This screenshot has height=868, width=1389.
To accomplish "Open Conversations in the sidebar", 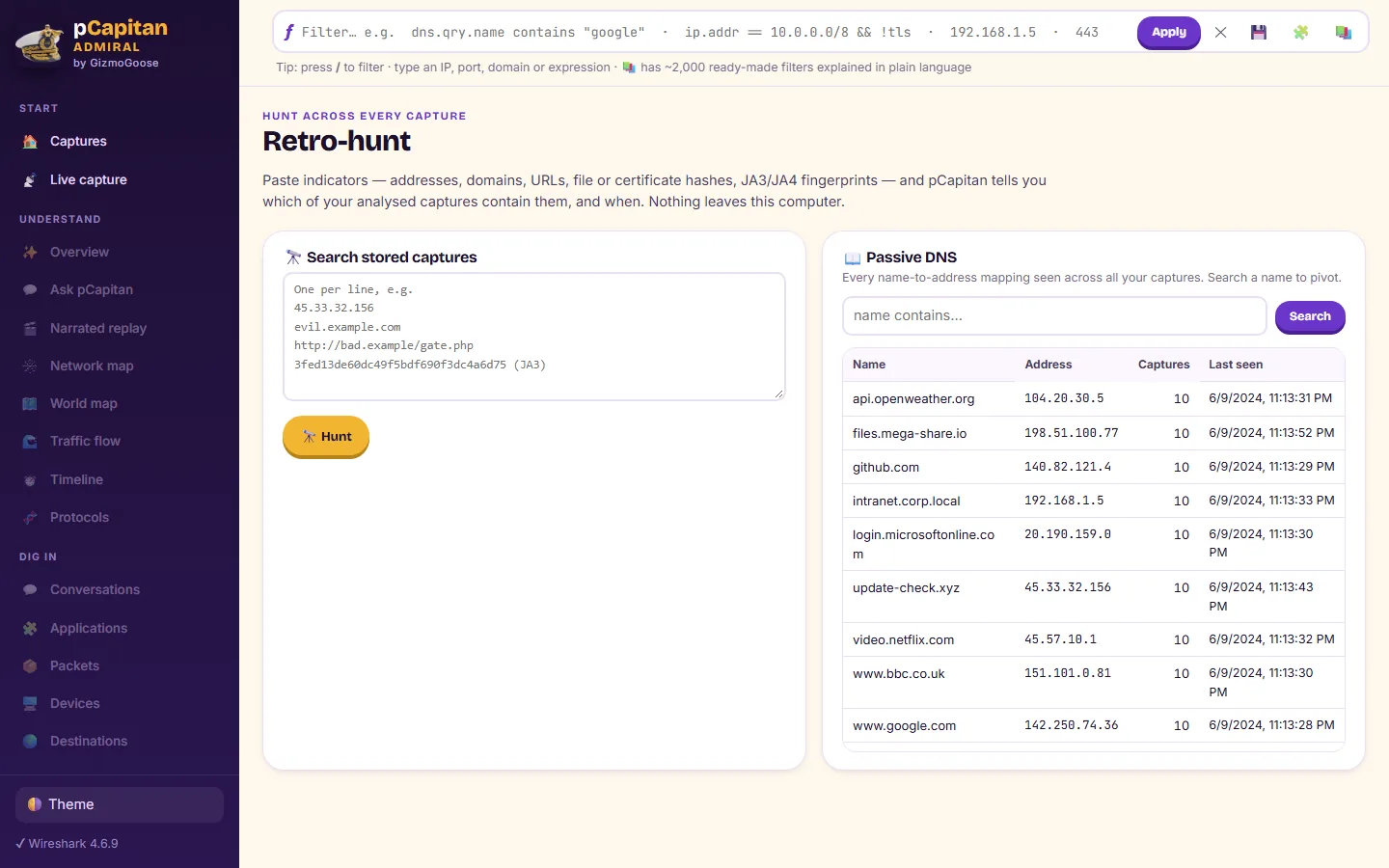I will 120,590.
